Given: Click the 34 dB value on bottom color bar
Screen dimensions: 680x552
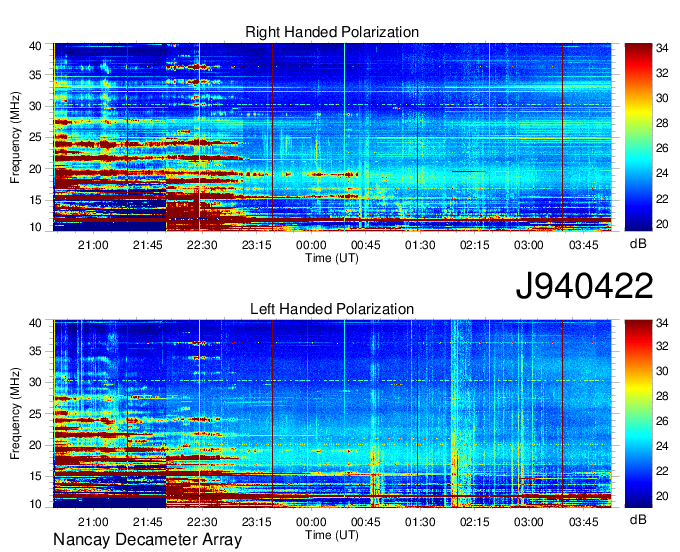Looking at the screenshot, I should (x=662, y=323).
